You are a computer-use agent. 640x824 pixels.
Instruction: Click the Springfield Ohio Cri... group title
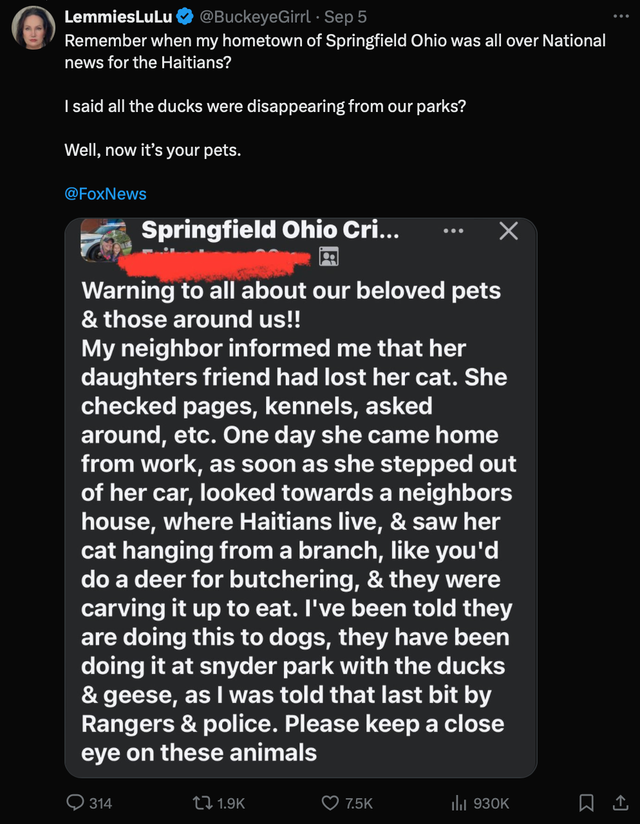270,231
